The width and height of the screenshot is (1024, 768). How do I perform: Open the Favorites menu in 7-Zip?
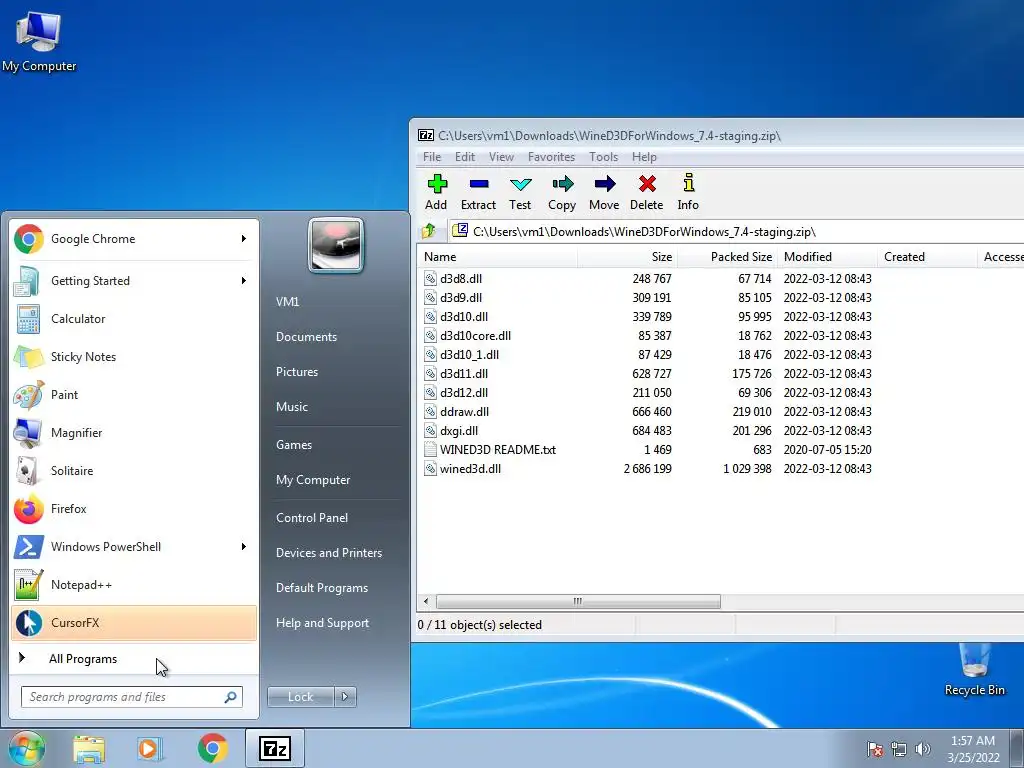[551, 157]
